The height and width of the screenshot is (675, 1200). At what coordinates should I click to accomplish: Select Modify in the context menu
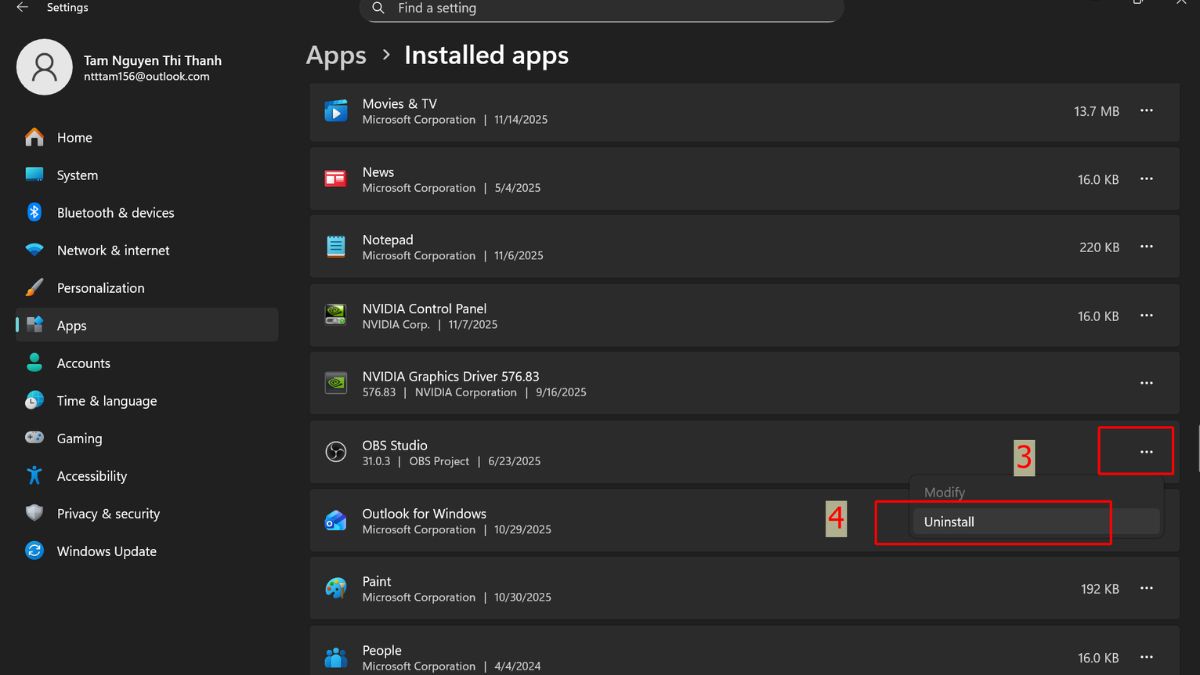pyautogui.click(x=944, y=493)
